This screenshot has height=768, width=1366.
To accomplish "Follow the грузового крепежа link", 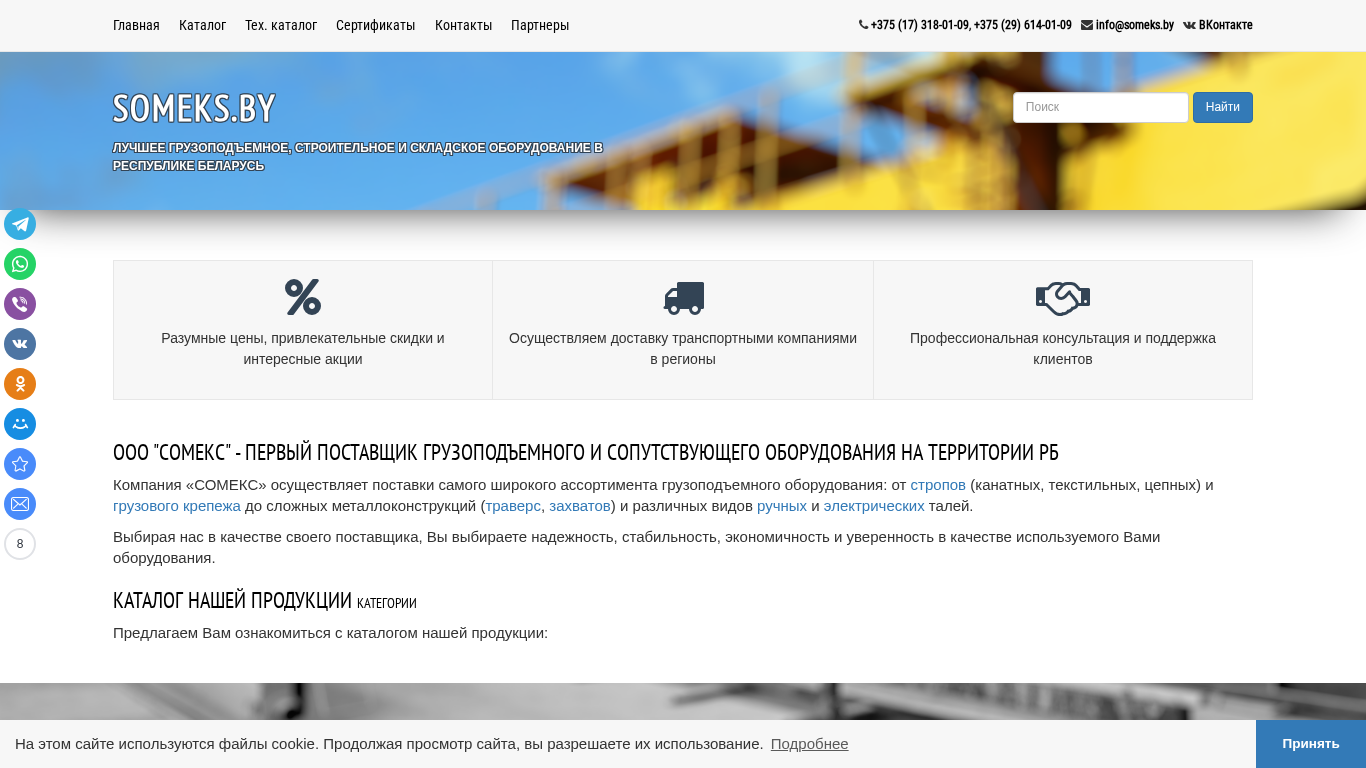I will (x=177, y=506).
